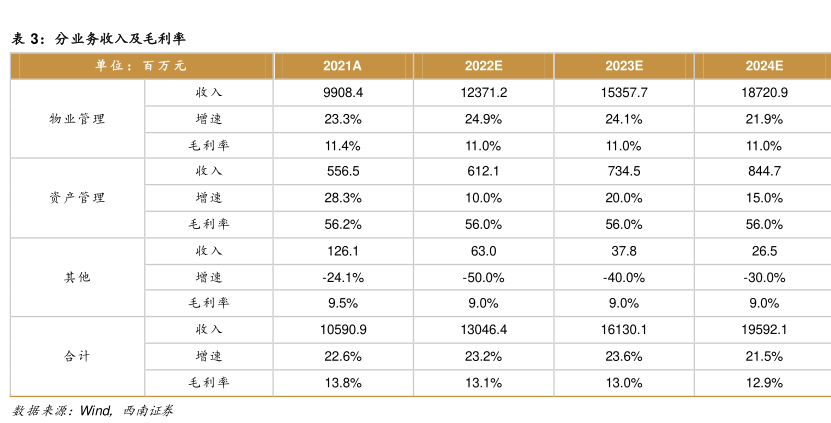The height and width of the screenshot is (423, 831).
Task: Select the -50.0% growth cell
Action: [483, 276]
